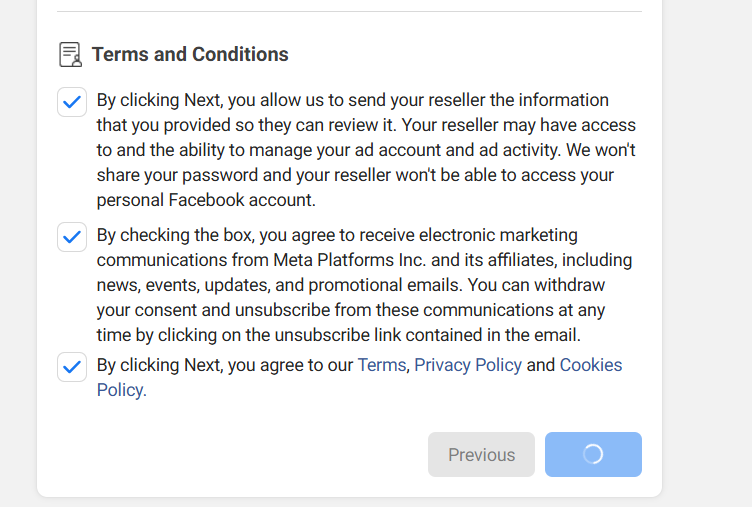Toggle the agree to Terms and policies checkbox
This screenshot has width=752, height=507.
72,367
